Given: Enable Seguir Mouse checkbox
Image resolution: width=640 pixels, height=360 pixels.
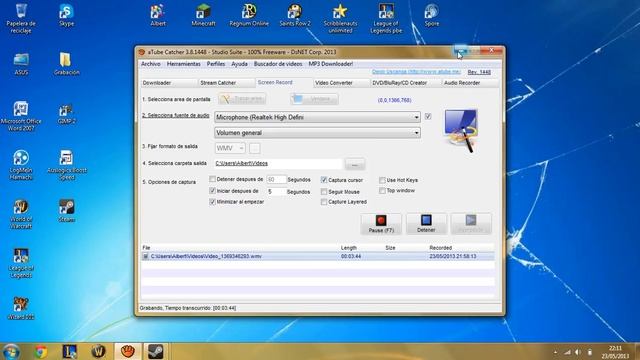Looking at the screenshot, I should click(x=324, y=191).
